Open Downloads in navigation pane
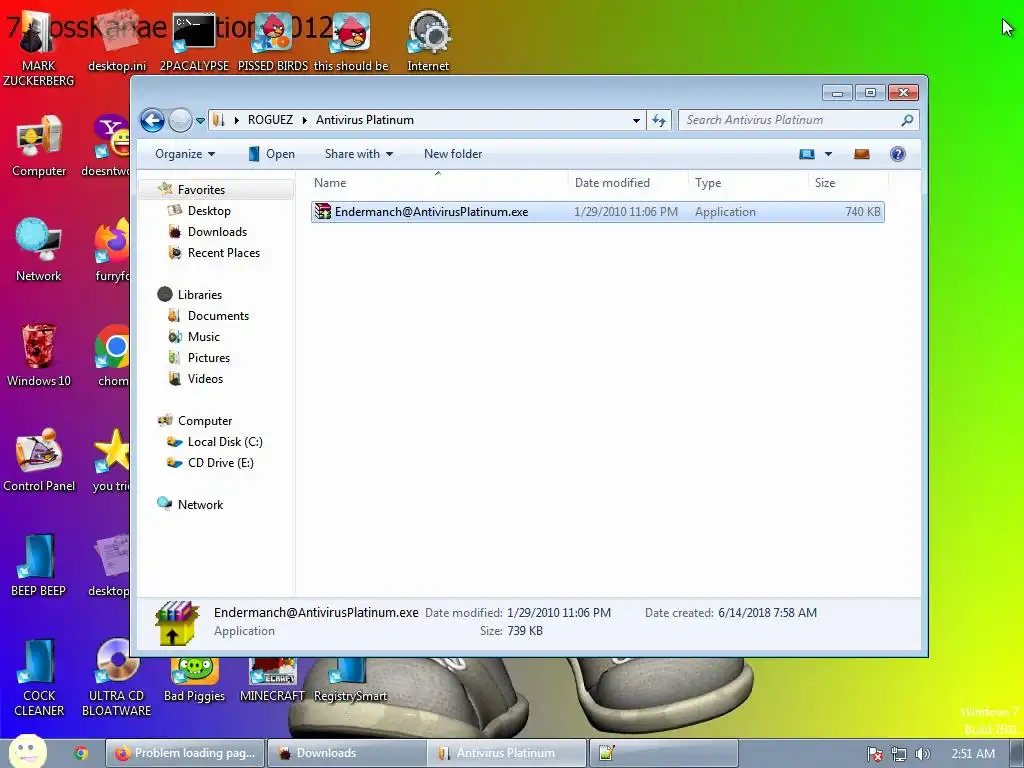 point(217,232)
